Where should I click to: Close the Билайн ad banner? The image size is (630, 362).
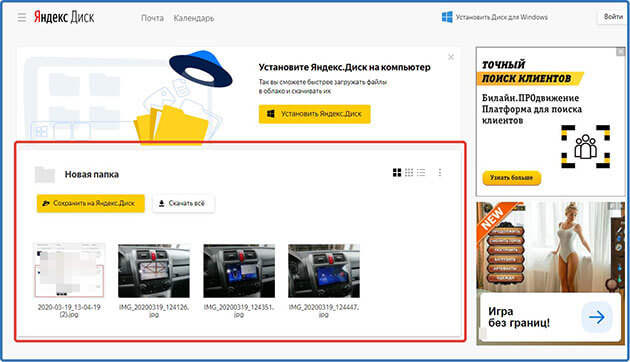pos(621,52)
